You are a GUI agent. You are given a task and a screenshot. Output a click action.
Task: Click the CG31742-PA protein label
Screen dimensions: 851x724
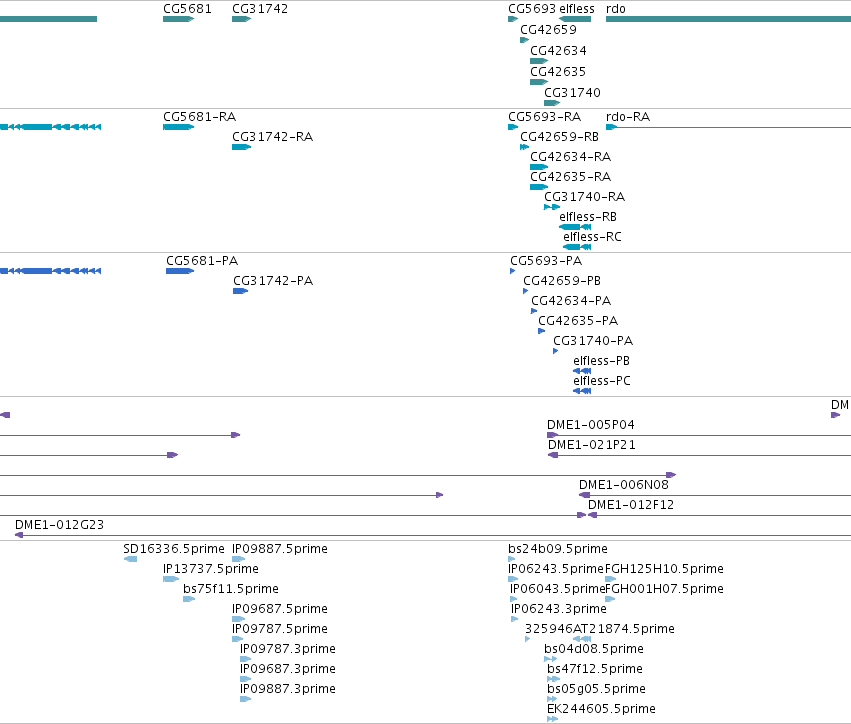pos(273,281)
